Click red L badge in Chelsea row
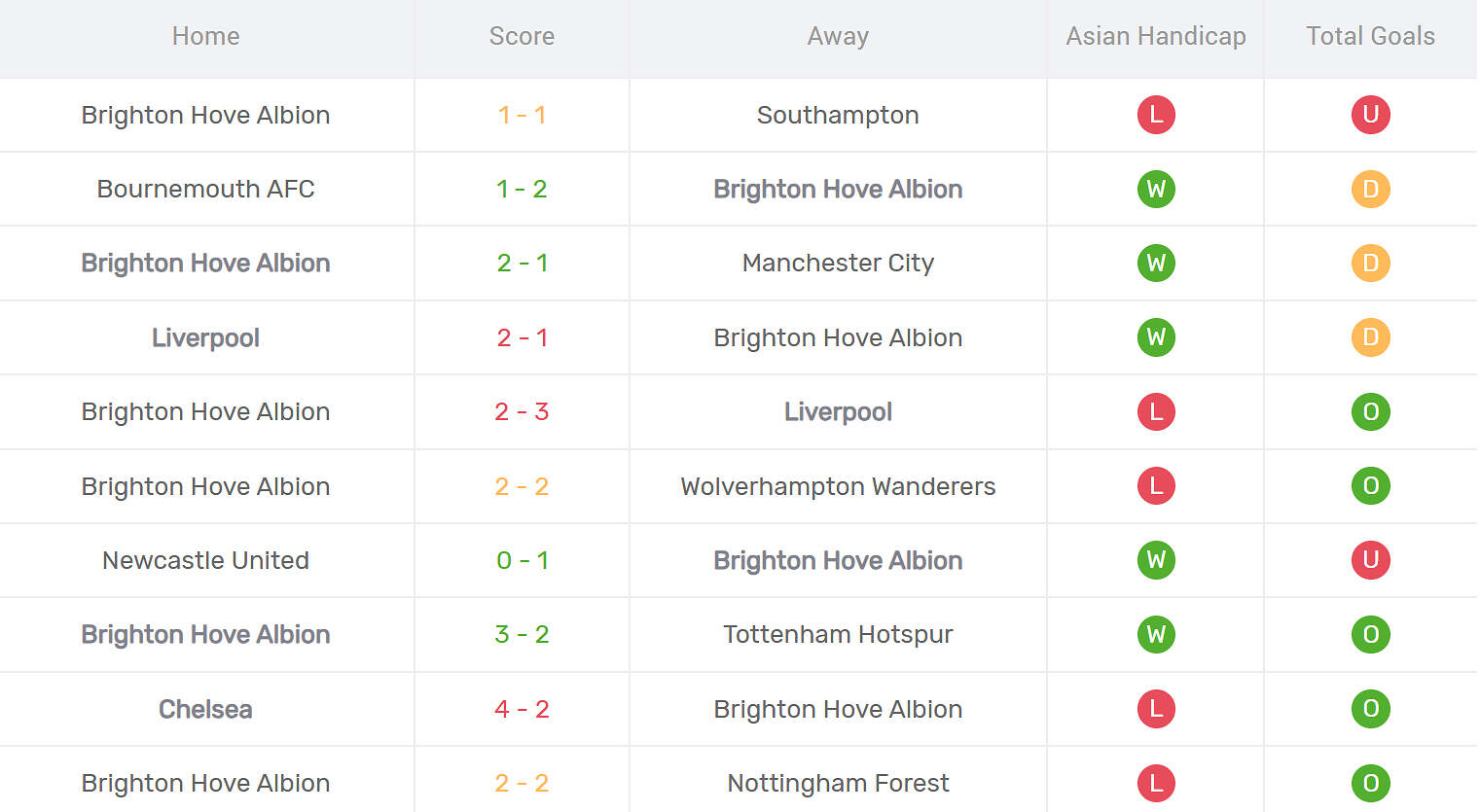Image resolution: width=1480 pixels, height=812 pixels. tap(1156, 709)
